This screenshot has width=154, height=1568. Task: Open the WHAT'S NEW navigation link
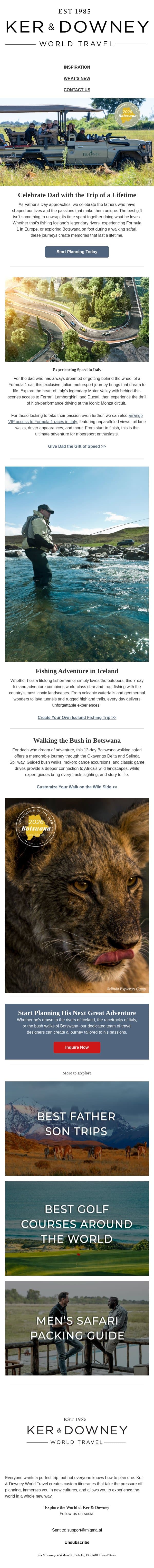coord(77,78)
